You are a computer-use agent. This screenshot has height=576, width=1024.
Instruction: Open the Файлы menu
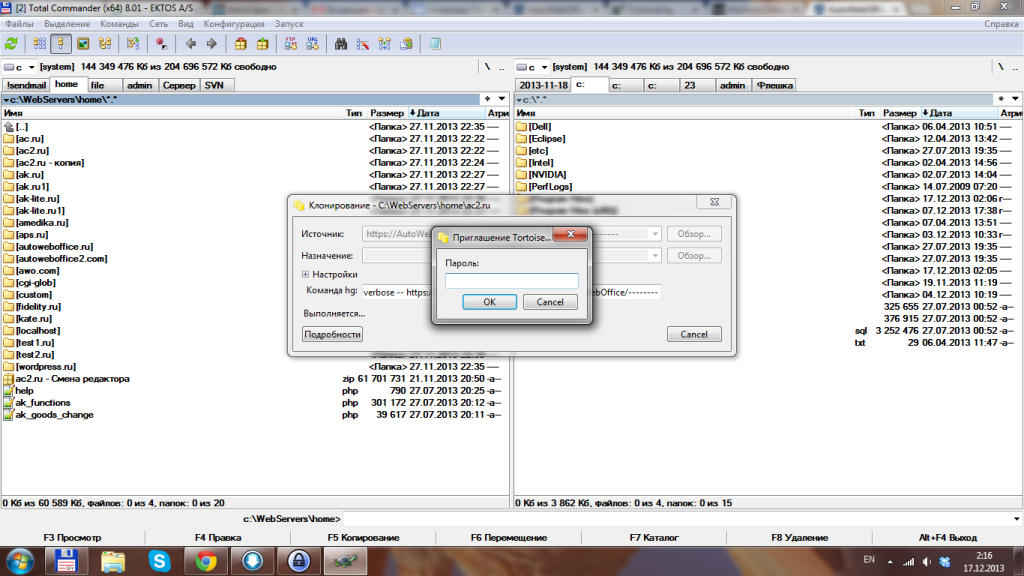pyautogui.click(x=19, y=24)
